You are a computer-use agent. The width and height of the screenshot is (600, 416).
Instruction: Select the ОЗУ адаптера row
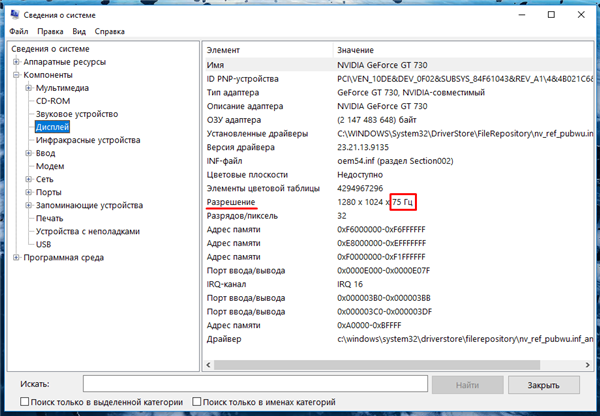pyautogui.click(x=399, y=120)
